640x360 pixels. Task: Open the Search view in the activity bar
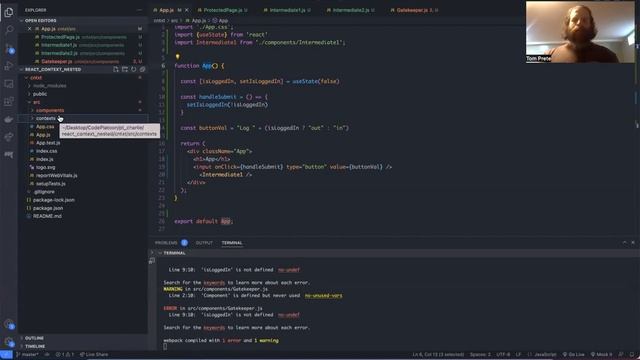pos(9,30)
